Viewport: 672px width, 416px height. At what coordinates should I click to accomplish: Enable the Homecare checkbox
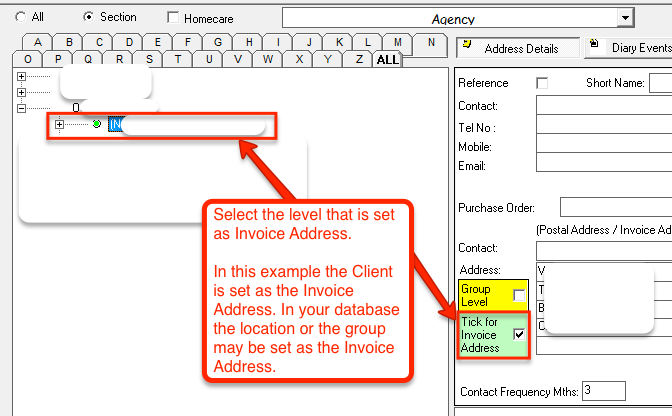coord(174,17)
